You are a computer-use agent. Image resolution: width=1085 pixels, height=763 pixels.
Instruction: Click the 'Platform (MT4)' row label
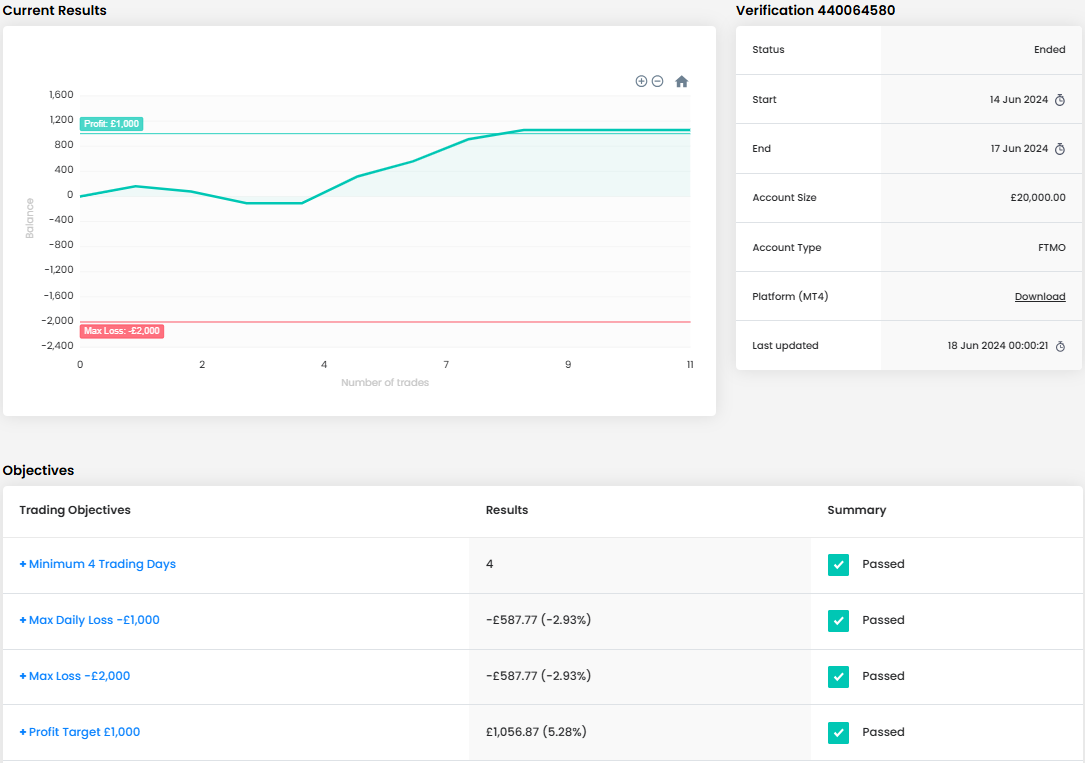[x=790, y=296]
